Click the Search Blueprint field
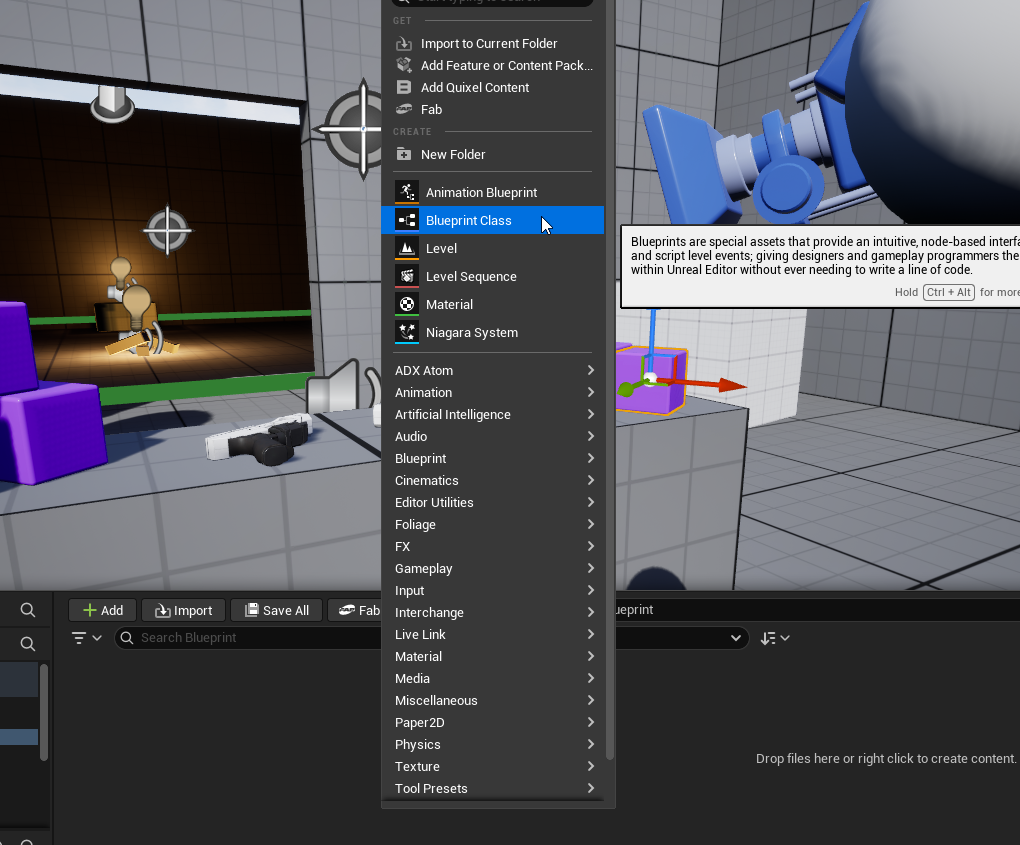Image resolution: width=1020 pixels, height=845 pixels. click(247, 638)
